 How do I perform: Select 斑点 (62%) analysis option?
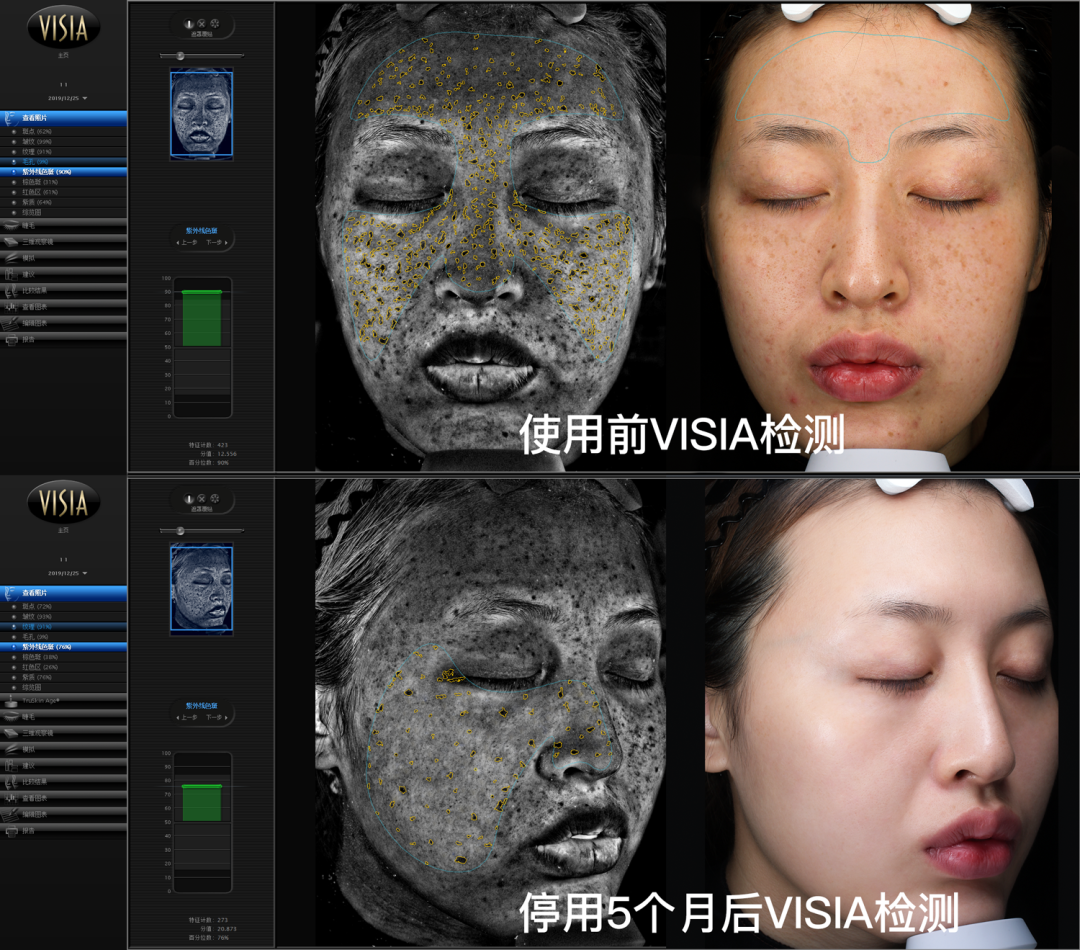(x=63, y=131)
